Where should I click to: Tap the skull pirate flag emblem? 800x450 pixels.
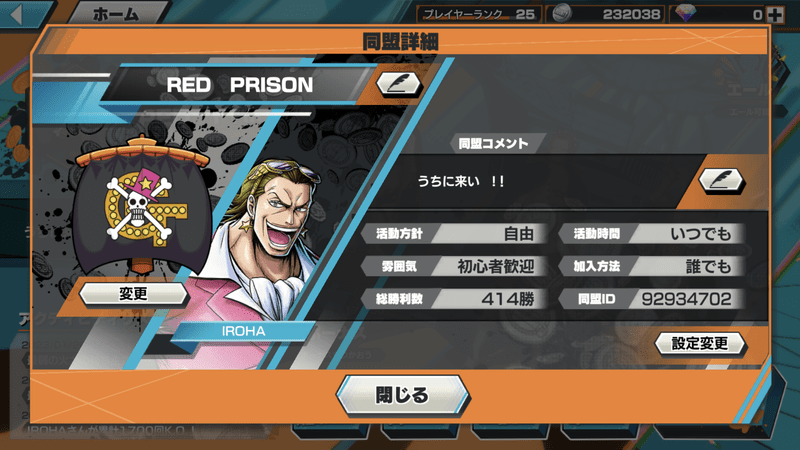pos(142,204)
